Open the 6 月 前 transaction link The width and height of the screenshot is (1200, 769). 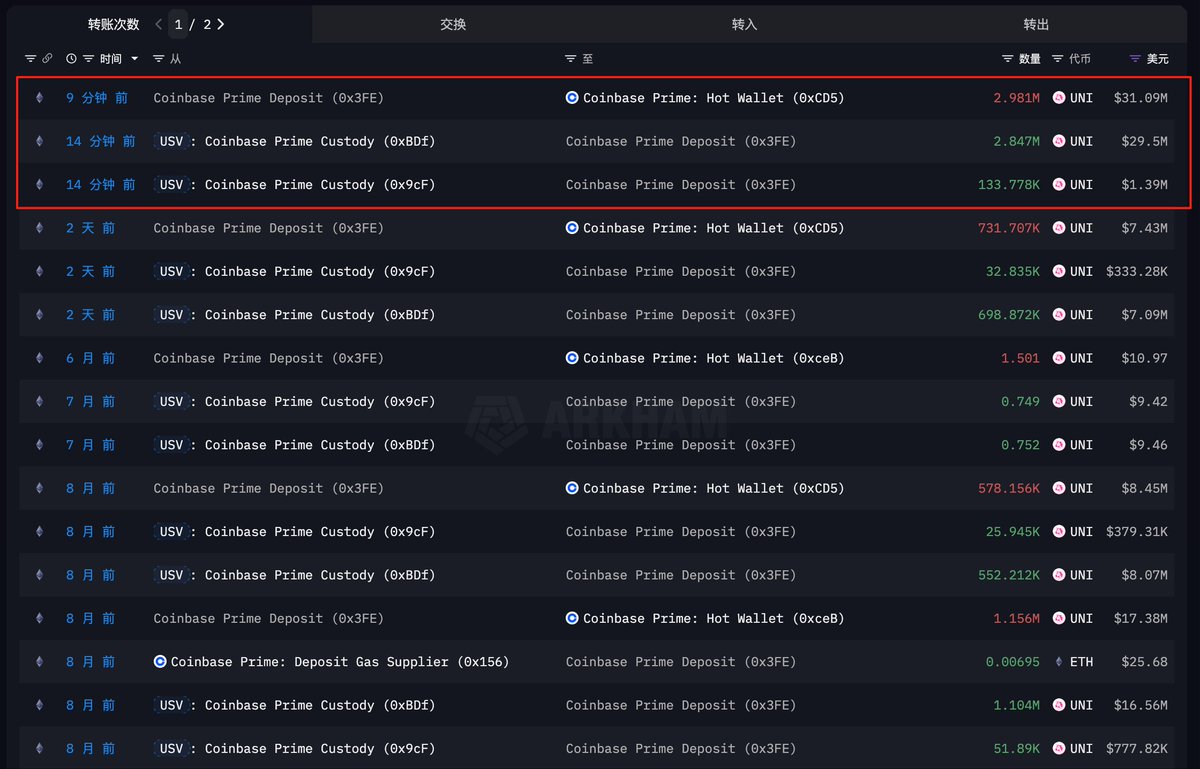coord(91,358)
